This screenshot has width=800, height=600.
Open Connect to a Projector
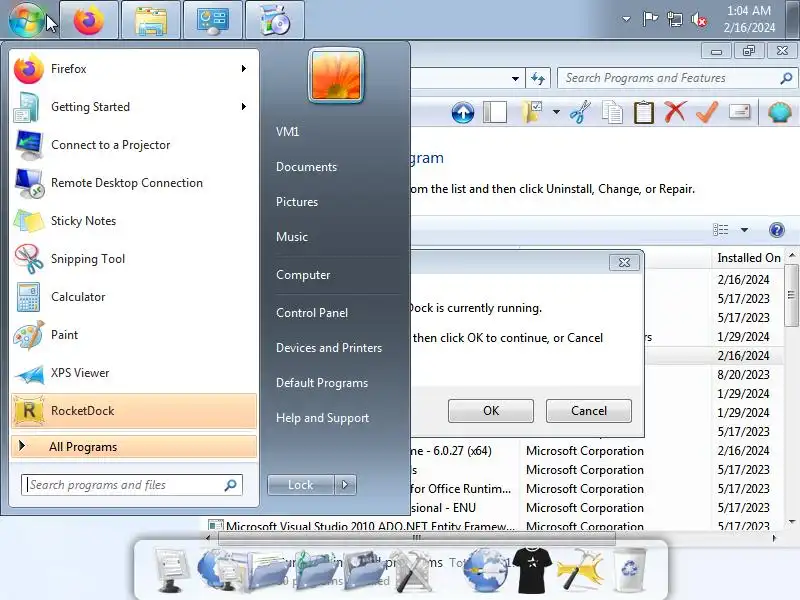[x=134, y=145]
